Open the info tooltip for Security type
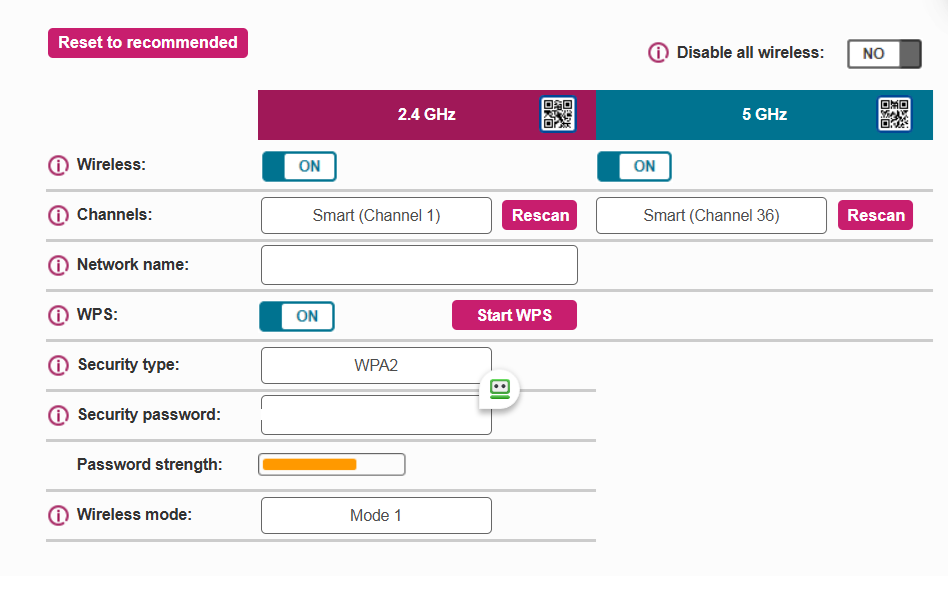Image resolution: width=948 pixels, height=600 pixels. (58, 365)
